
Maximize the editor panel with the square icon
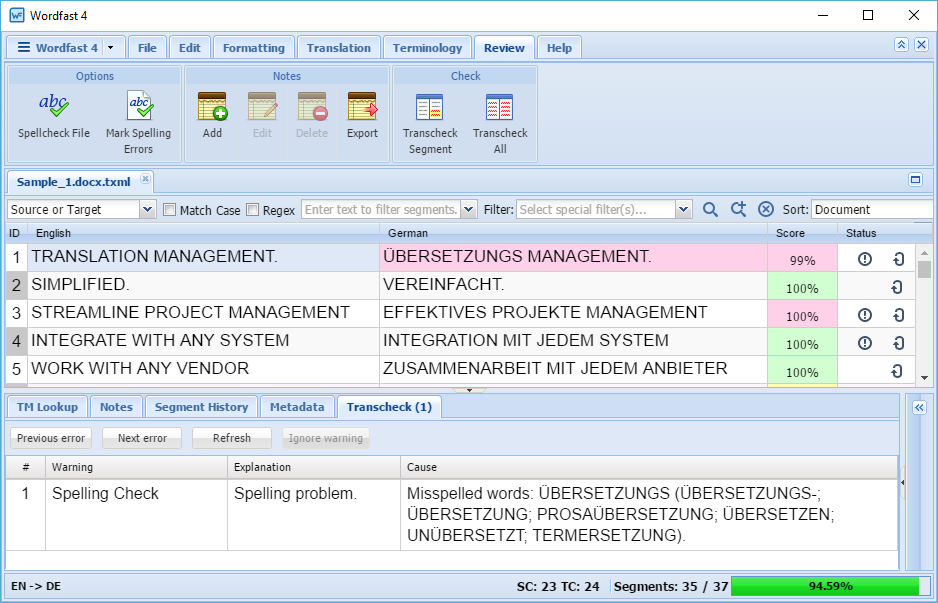pos(915,179)
